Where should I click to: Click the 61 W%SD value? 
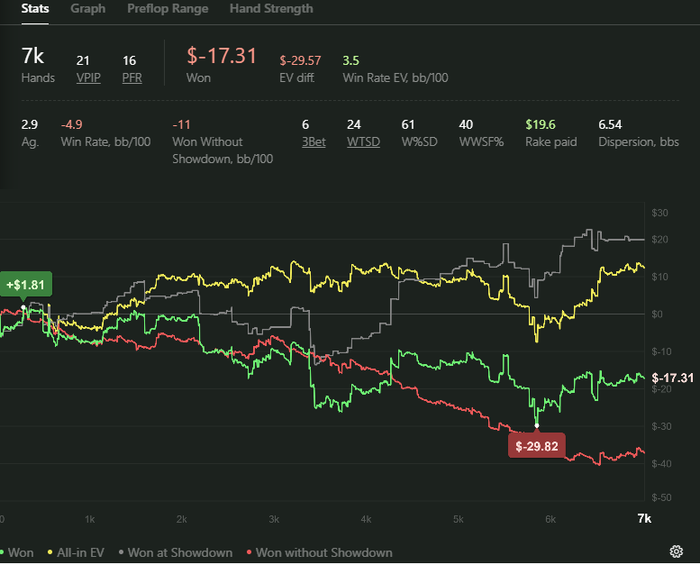(408, 125)
